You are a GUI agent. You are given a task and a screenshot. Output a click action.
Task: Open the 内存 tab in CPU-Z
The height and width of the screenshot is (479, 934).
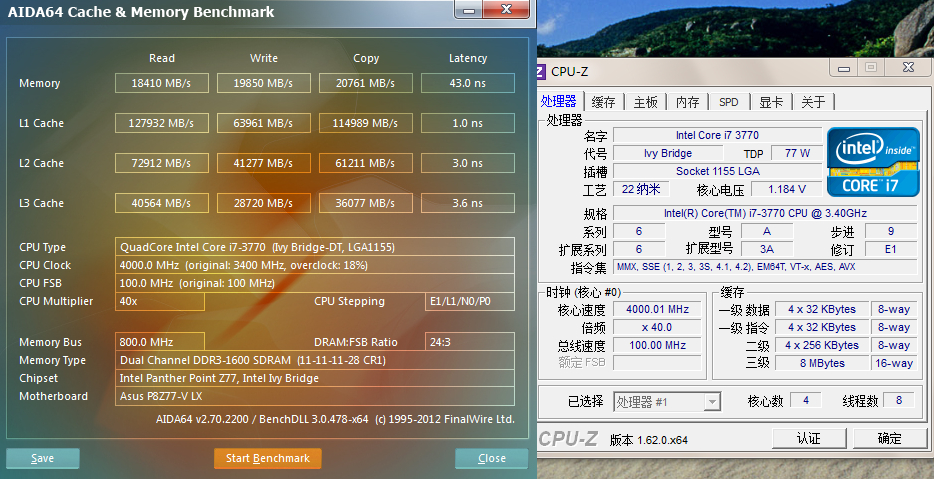[x=687, y=102]
